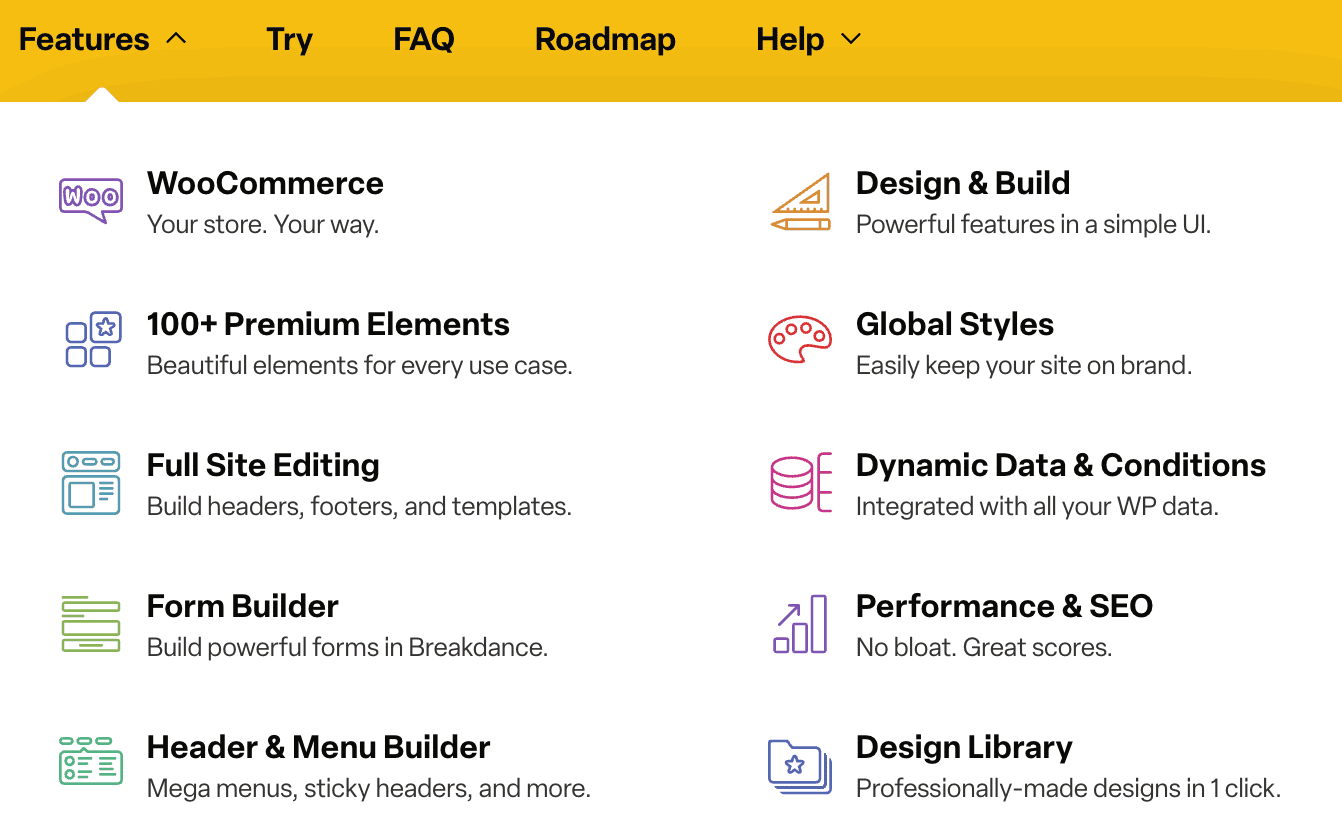Open the Performance & SEO heading link

pyautogui.click(x=1004, y=606)
